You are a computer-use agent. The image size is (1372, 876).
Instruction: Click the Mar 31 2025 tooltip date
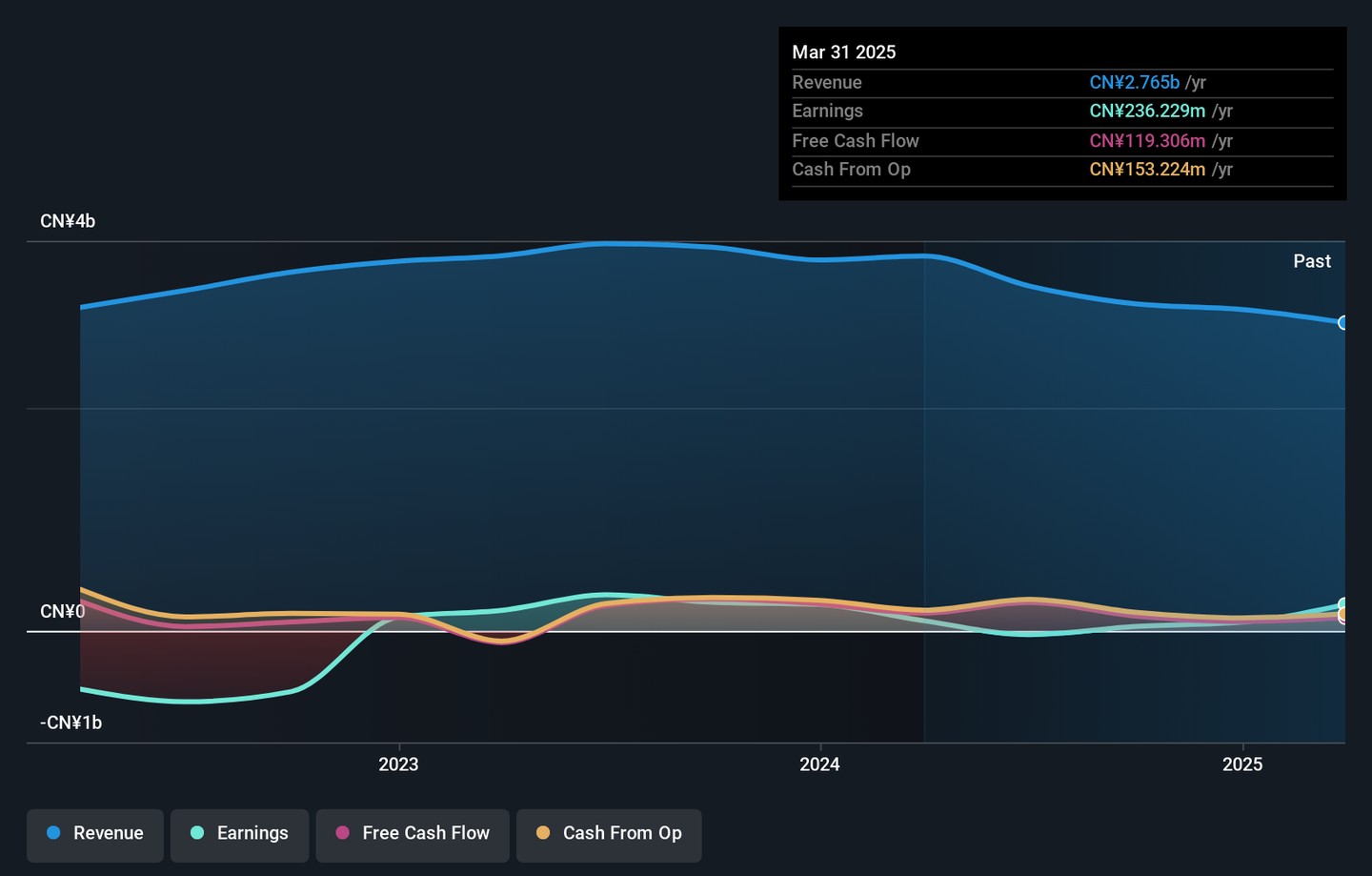click(x=844, y=52)
